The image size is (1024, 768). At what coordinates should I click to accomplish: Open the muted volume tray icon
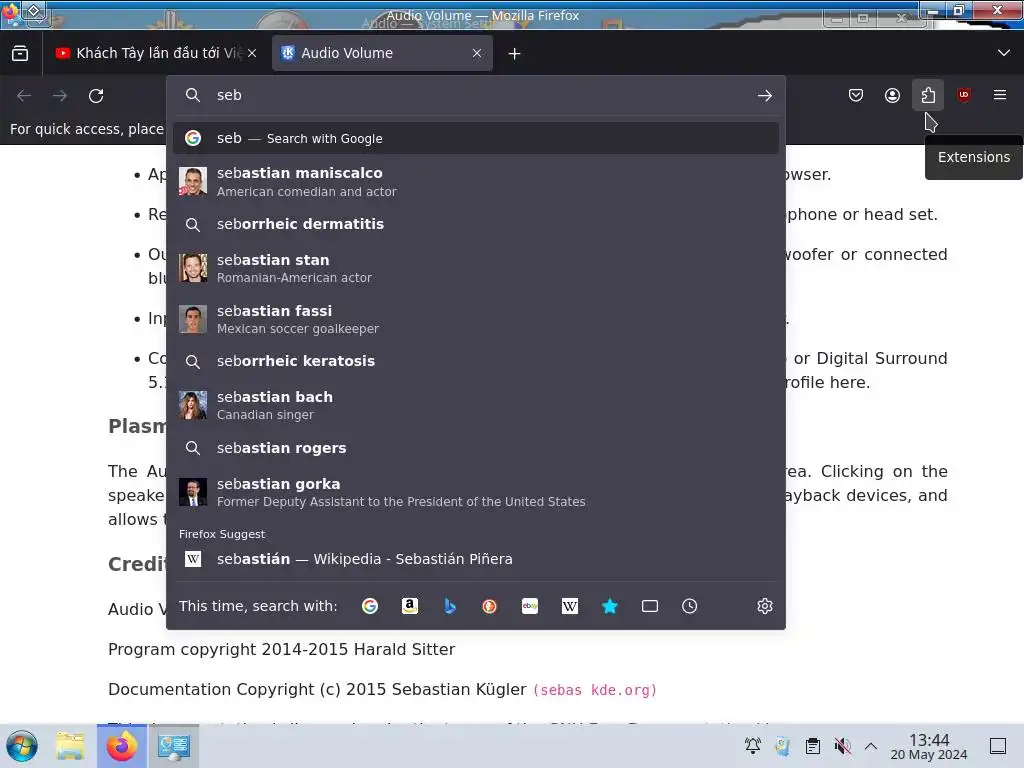842,746
